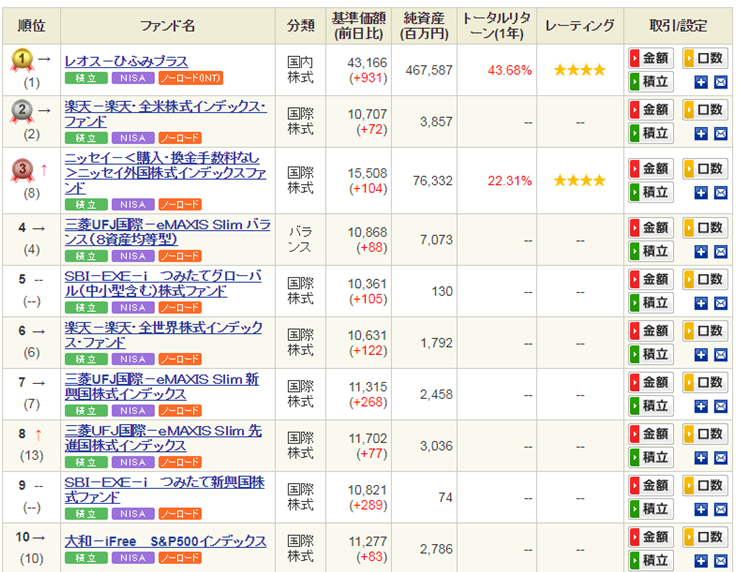Click the green 積立 tag under 大和 iFree S&P500
Screen dimensions: 737x572
[86, 557]
